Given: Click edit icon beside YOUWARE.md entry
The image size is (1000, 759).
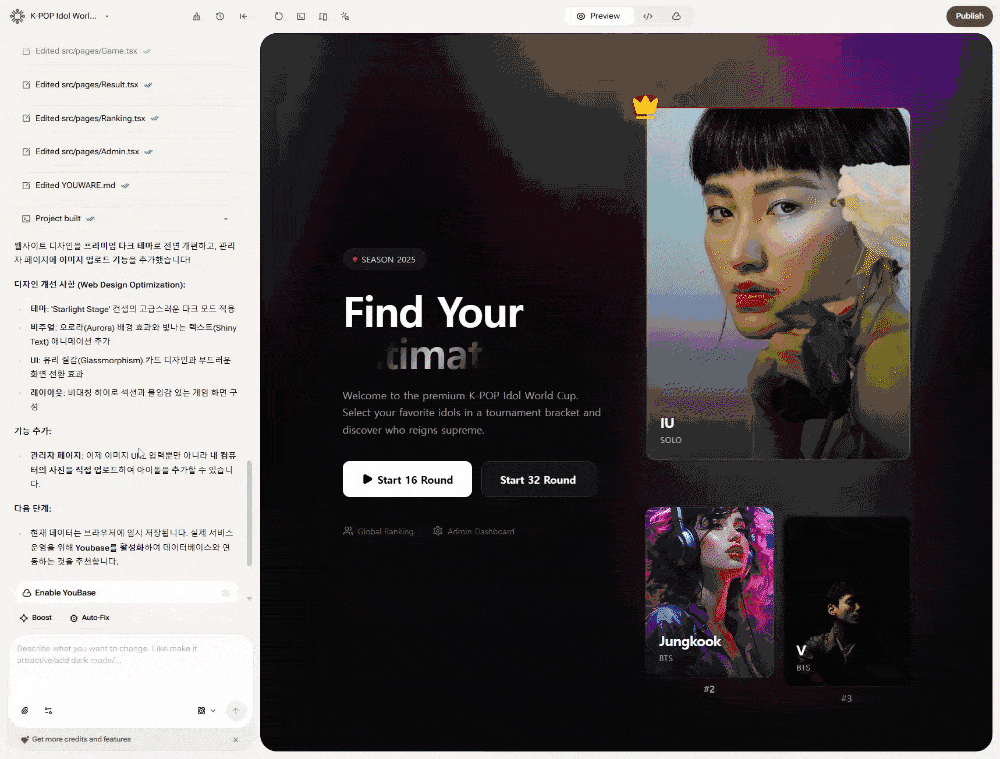Looking at the screenshot, I should (26, 185).
